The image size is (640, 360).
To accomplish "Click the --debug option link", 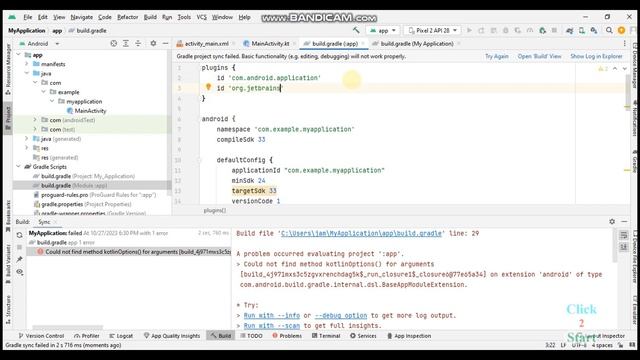I will [x=341, y=316].
